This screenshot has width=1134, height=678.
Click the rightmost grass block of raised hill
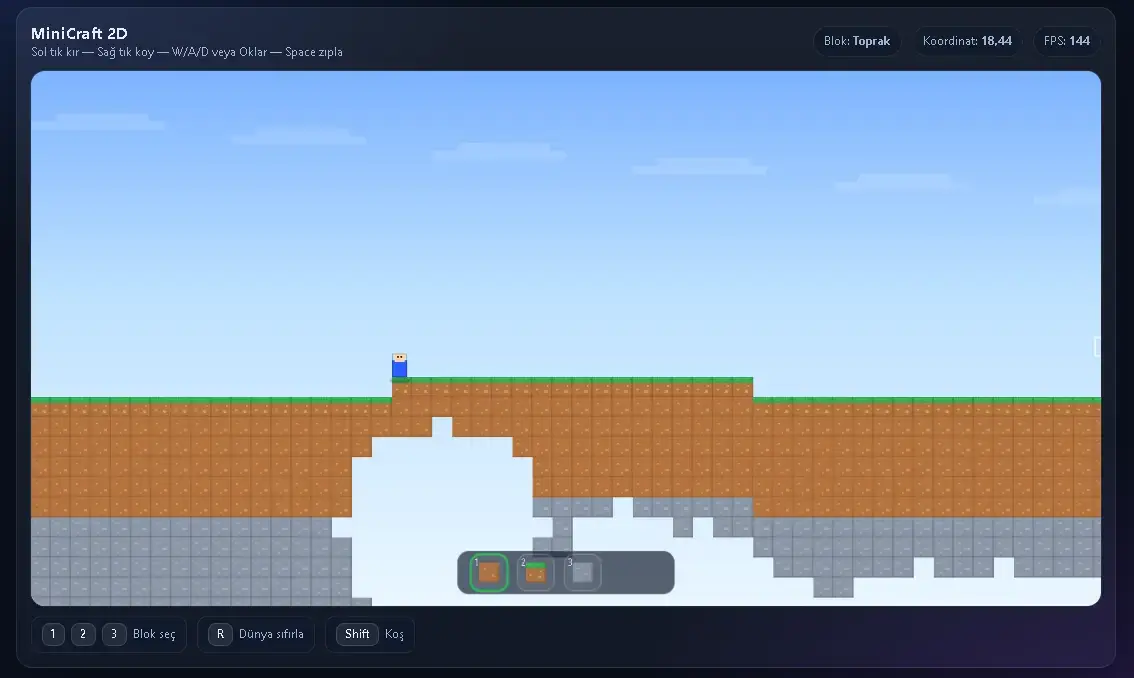(x=742, y=387)
